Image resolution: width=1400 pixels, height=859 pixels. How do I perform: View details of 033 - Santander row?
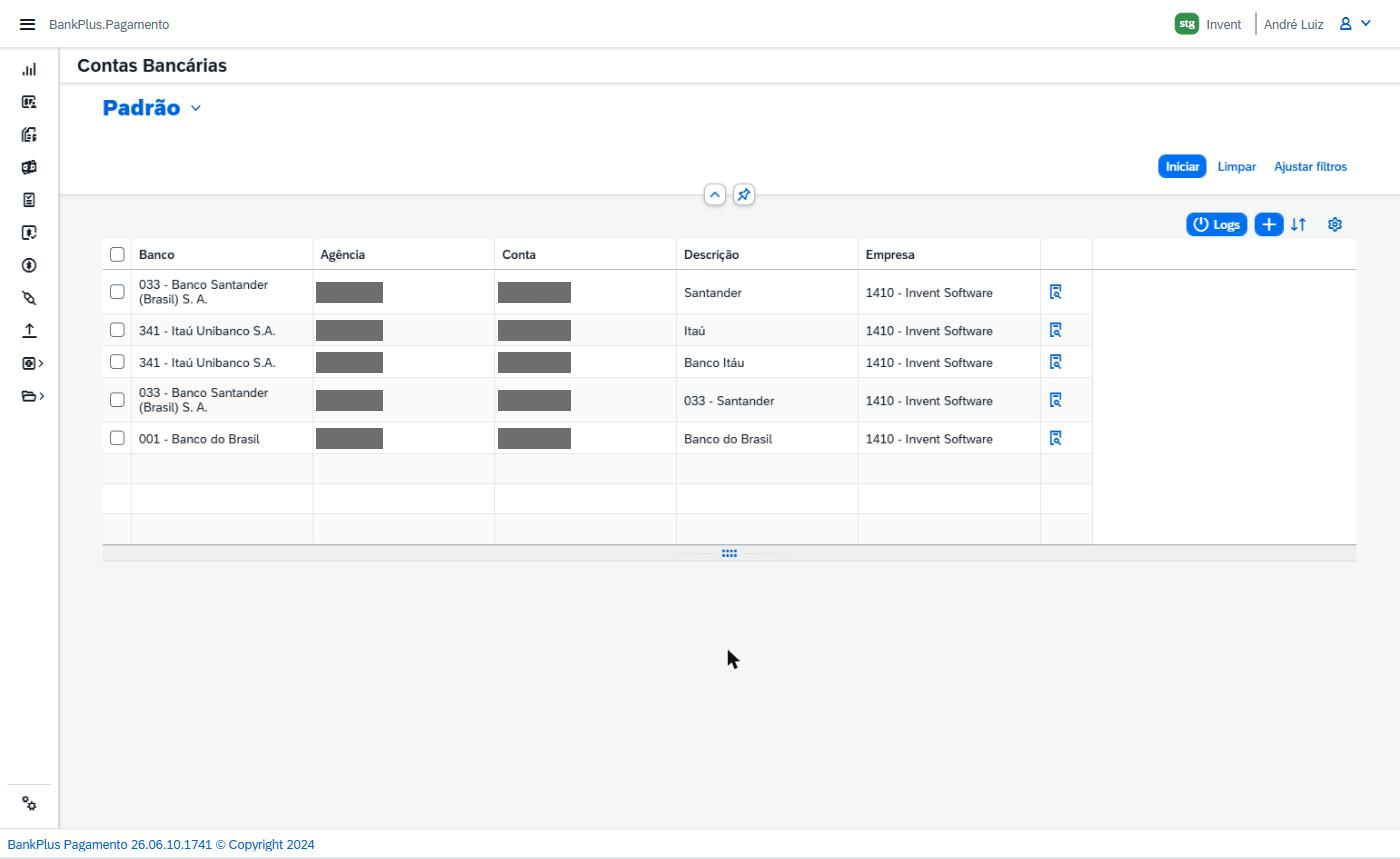tap(1055, 400)
